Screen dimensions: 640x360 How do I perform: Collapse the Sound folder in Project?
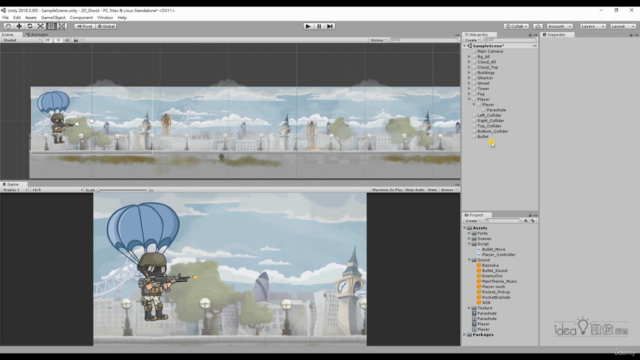click(469, 260)
